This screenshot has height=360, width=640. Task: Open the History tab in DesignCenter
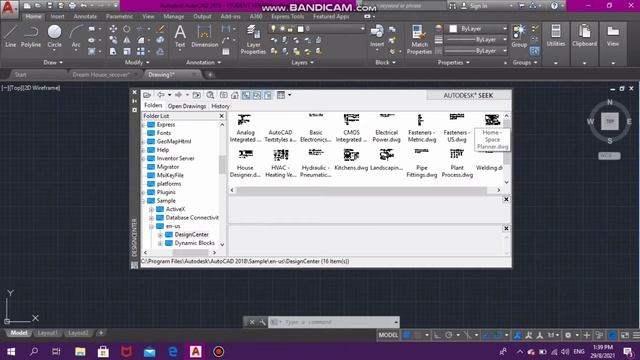220,106
